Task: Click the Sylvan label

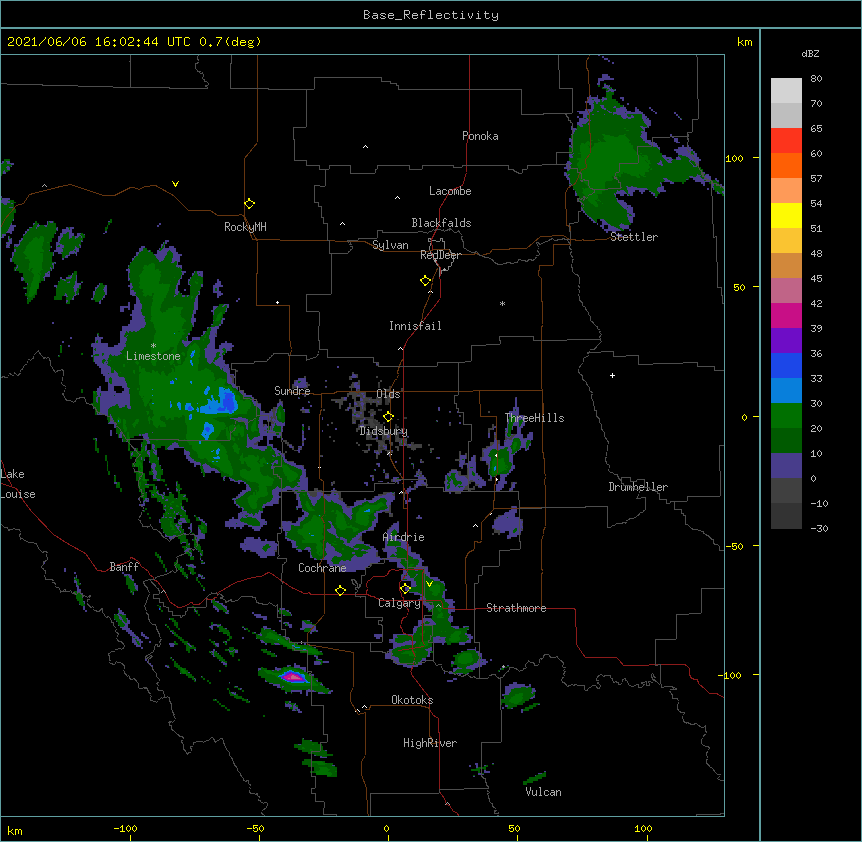Action: (x=390, y=245)
